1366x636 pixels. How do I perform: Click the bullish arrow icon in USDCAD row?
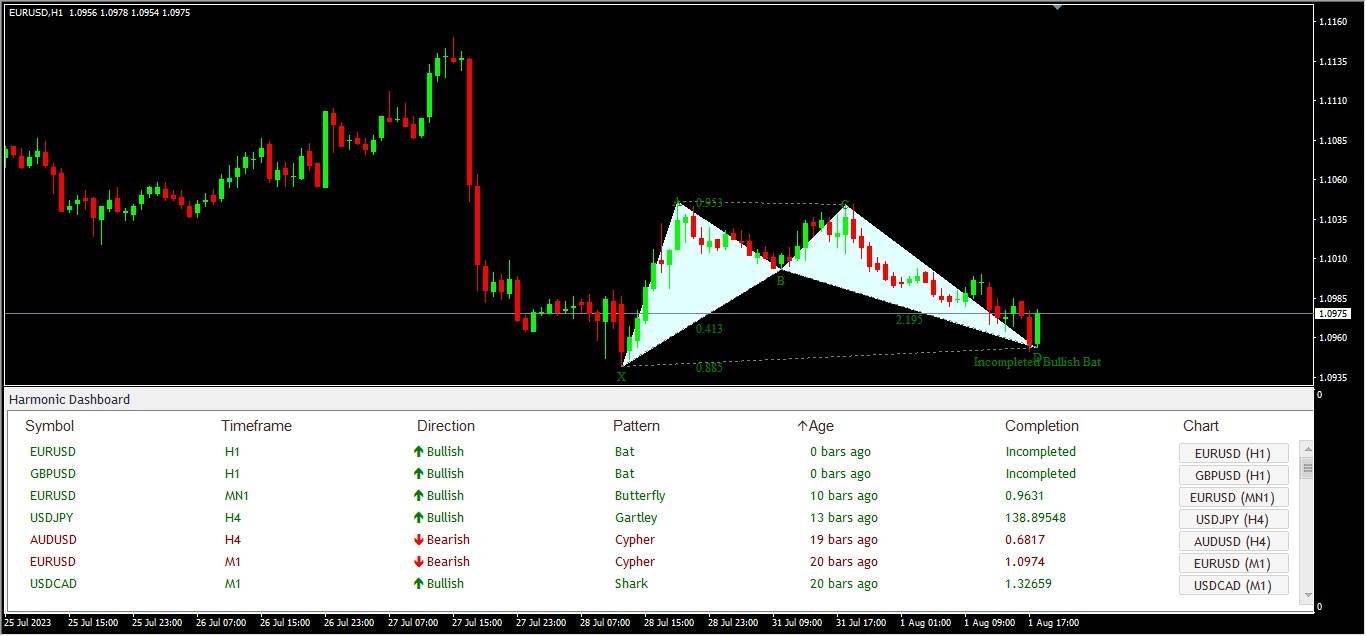click(419, 584)
